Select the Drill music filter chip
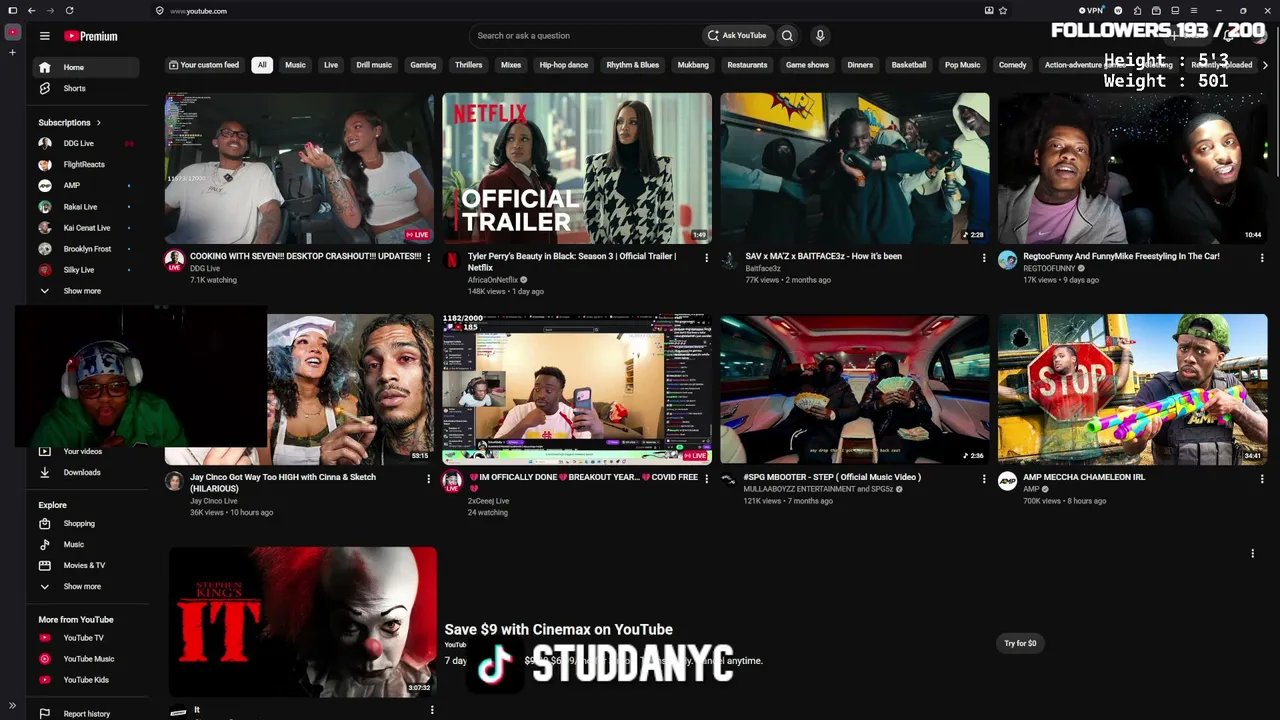Screen dimensions: 1280x720 [374, 65]
